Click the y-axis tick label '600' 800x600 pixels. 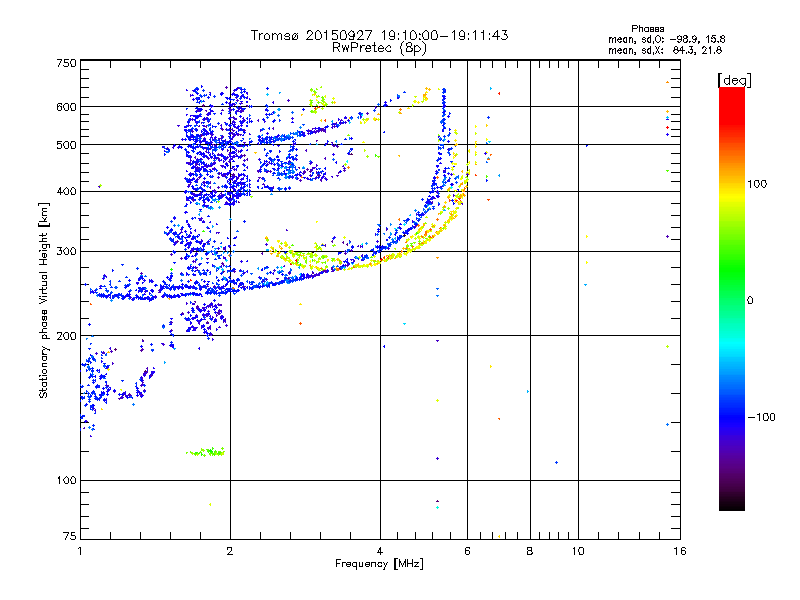(x=66, y=107)
